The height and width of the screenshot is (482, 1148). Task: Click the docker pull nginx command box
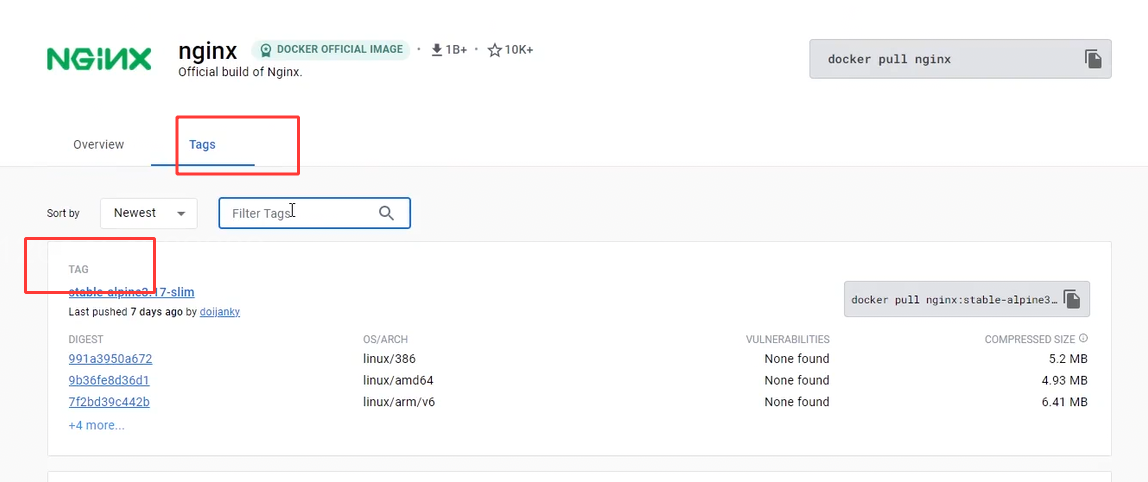pyautogui.click(x=960, y=59)
